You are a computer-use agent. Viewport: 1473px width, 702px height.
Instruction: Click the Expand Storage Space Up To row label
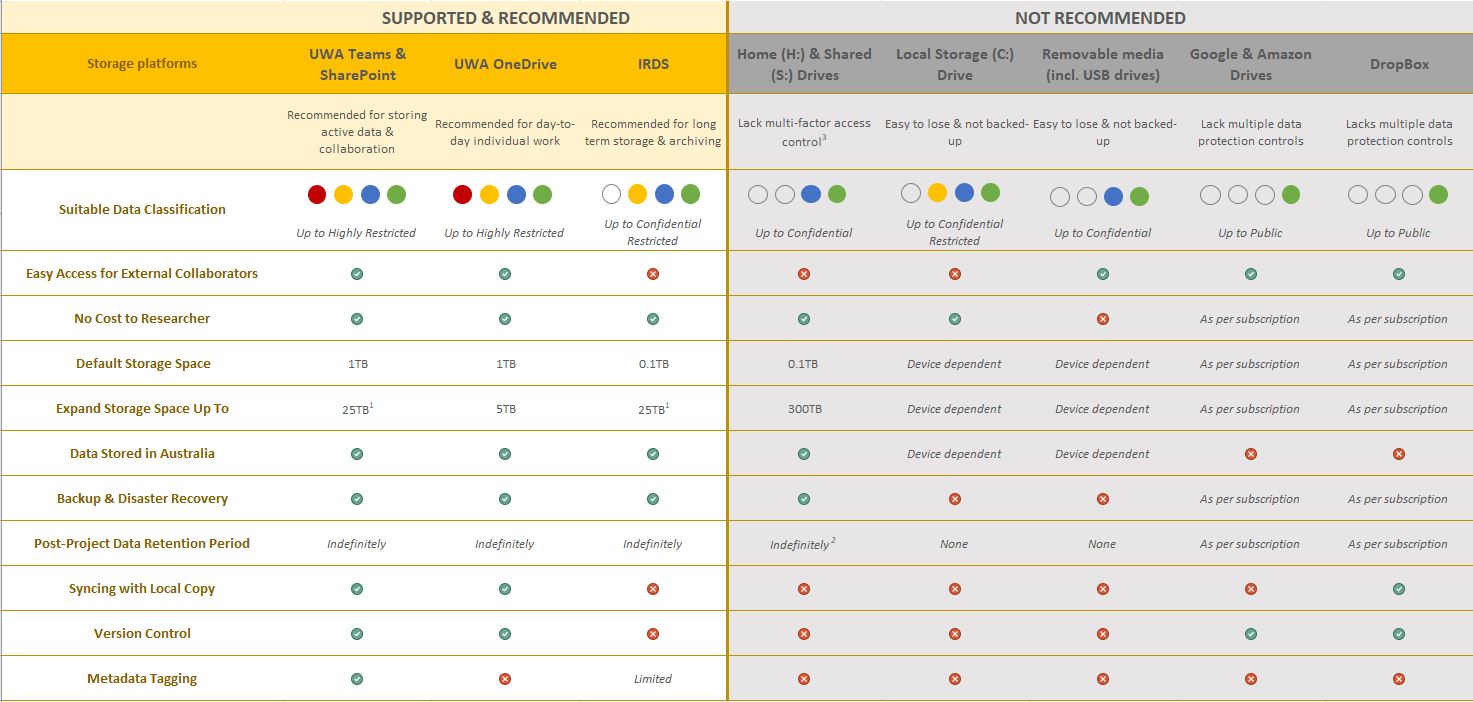[141, 408]
